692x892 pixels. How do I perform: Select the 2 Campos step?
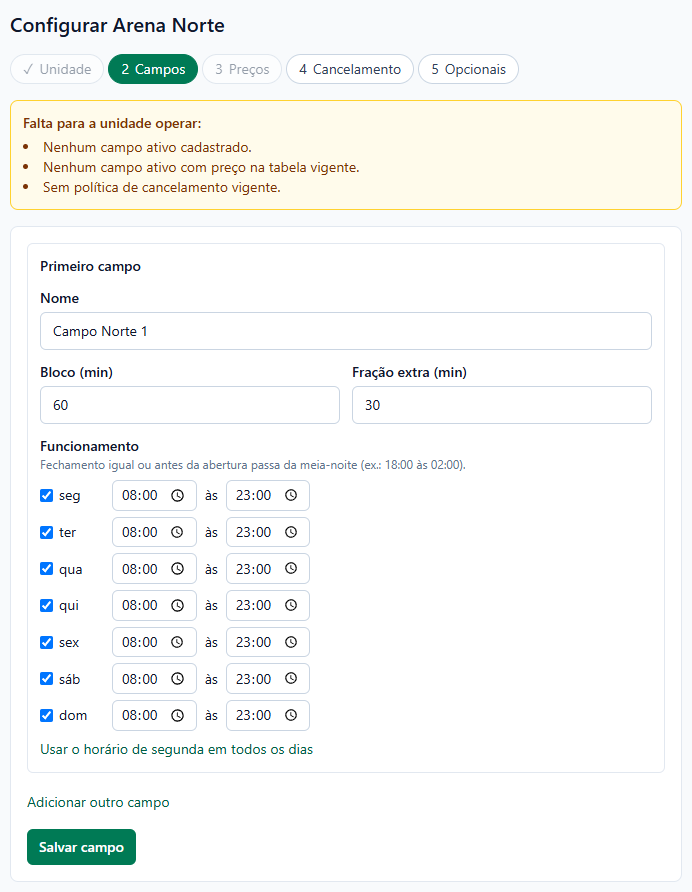tap(153, 69)
